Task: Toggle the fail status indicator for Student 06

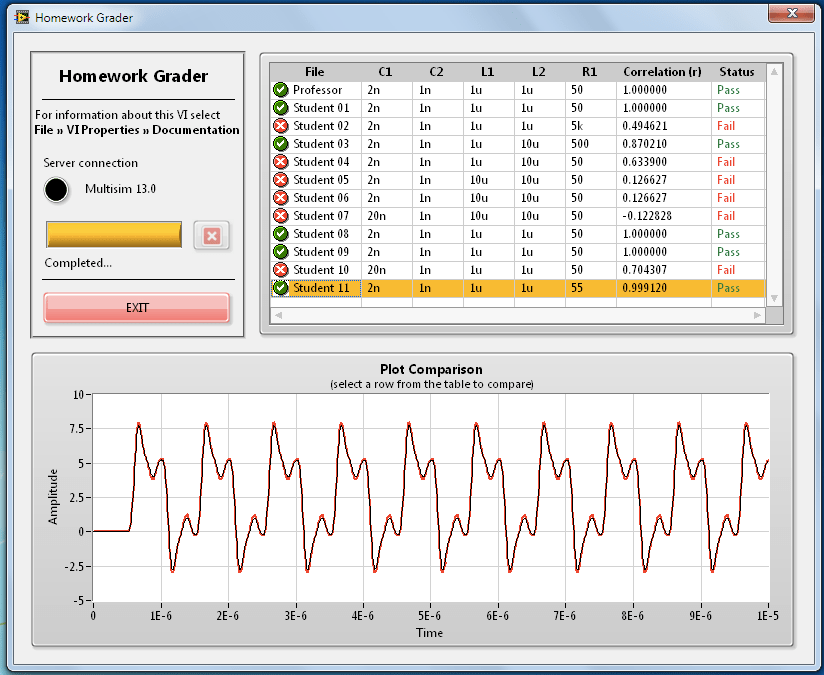Action: tap(281, 198)
